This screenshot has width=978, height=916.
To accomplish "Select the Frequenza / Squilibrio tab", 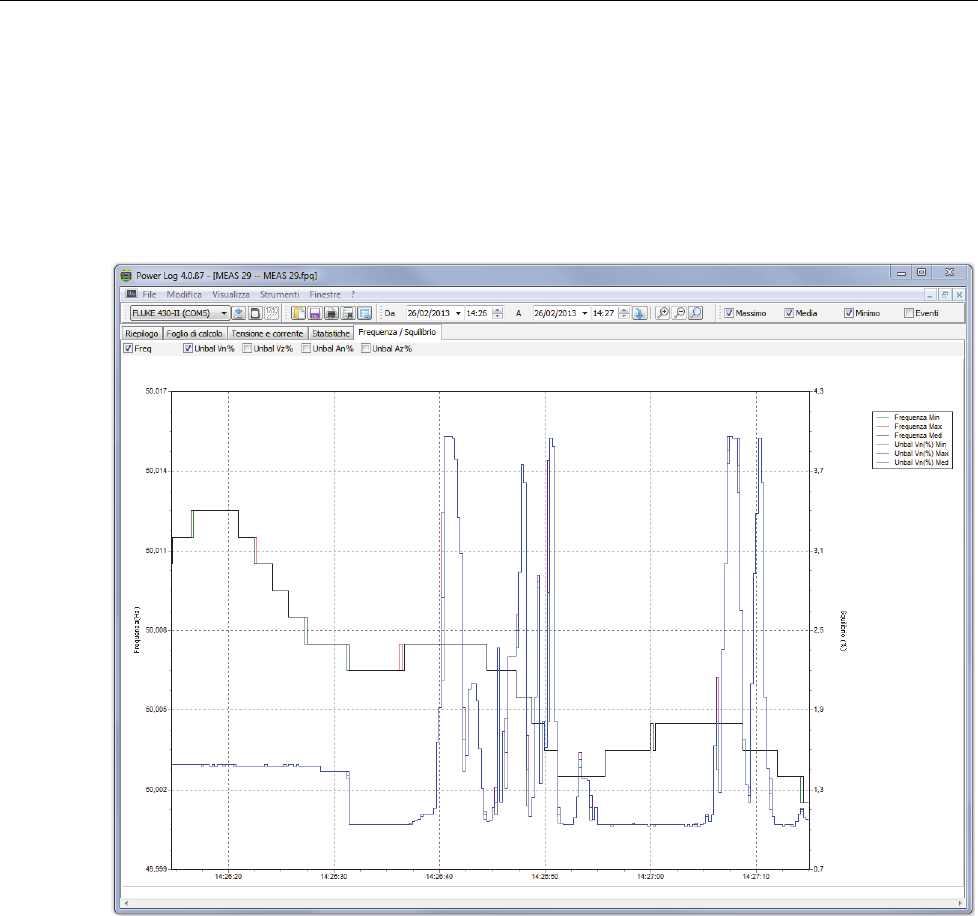I will point(397,332).
